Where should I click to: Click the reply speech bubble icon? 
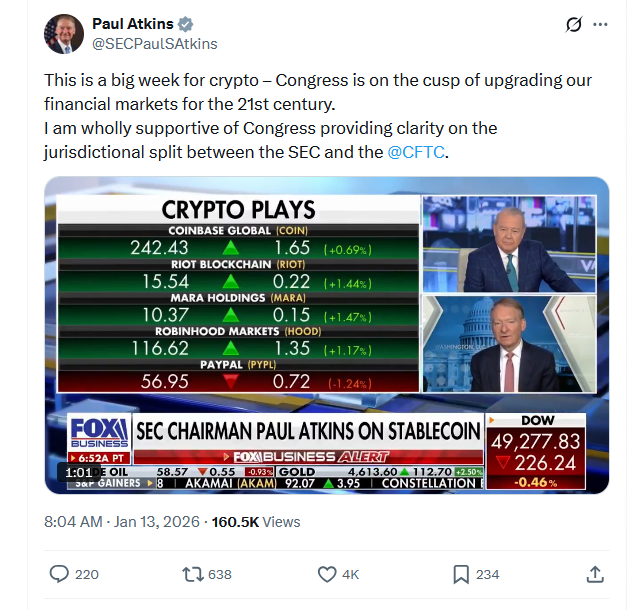(x=60, y=574)
